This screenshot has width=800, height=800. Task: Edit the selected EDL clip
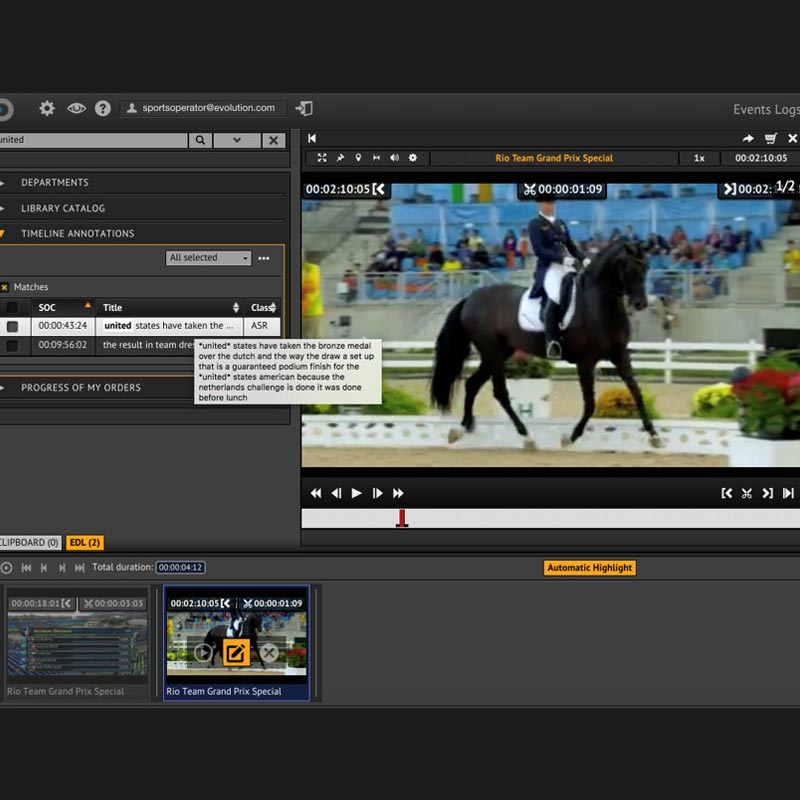(236, 653)
